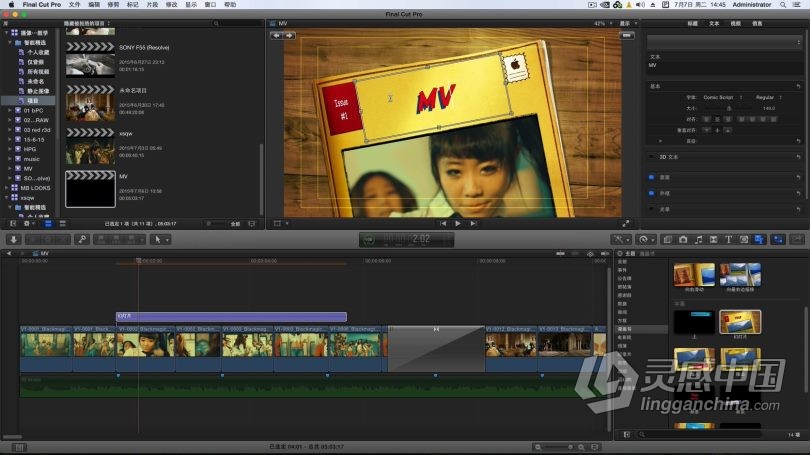Select the purple title clip in timeline
The image size is (810, 455).
231,316
